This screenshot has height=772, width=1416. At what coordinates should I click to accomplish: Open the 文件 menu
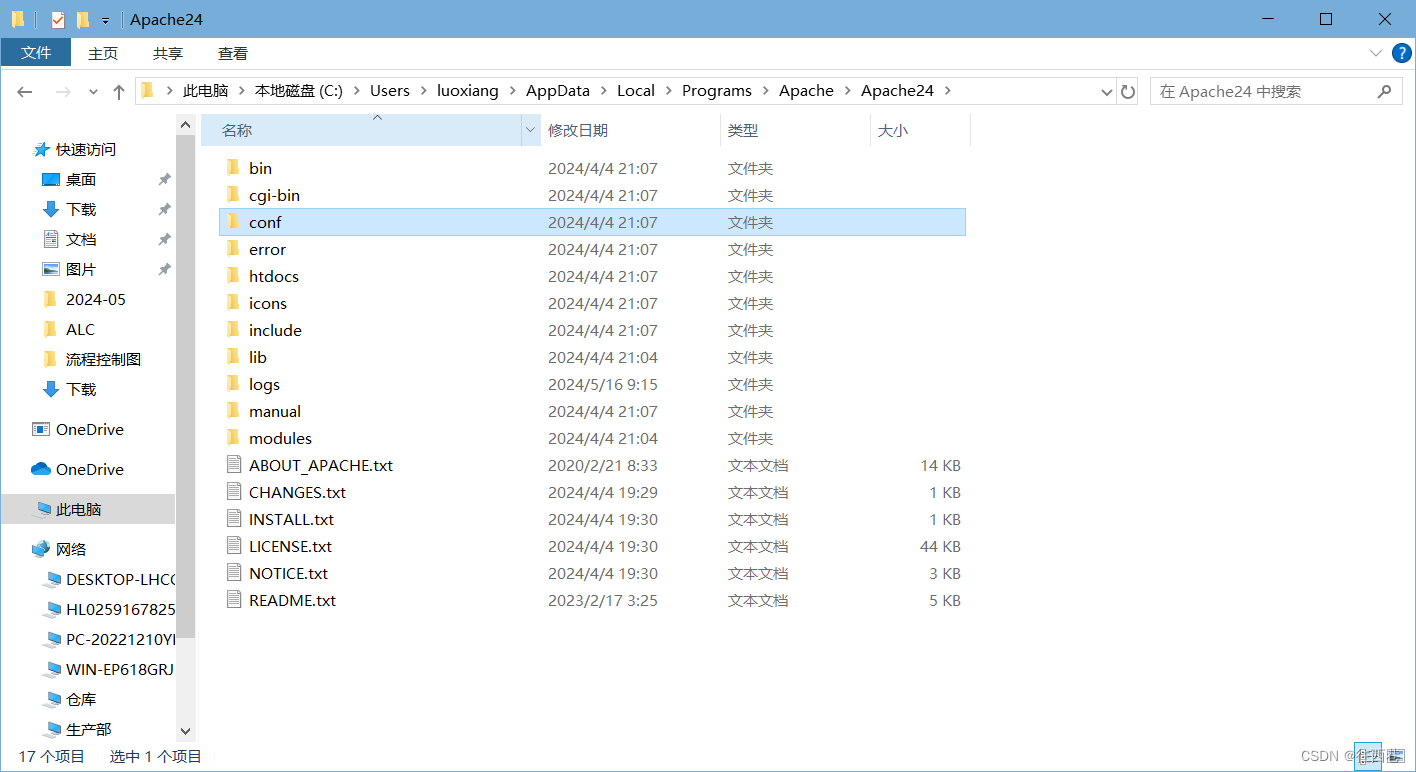coord(36,53)
